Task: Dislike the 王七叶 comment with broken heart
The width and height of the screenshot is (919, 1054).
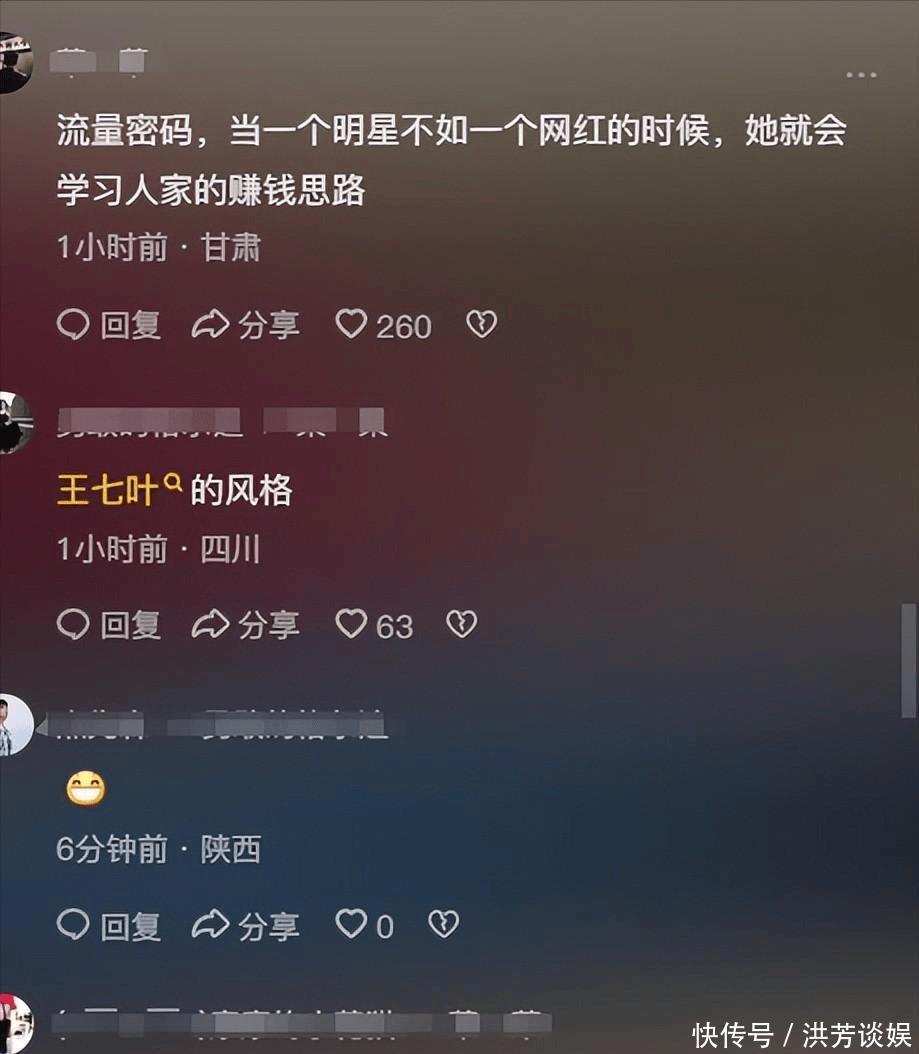Action: click(462, 624)
